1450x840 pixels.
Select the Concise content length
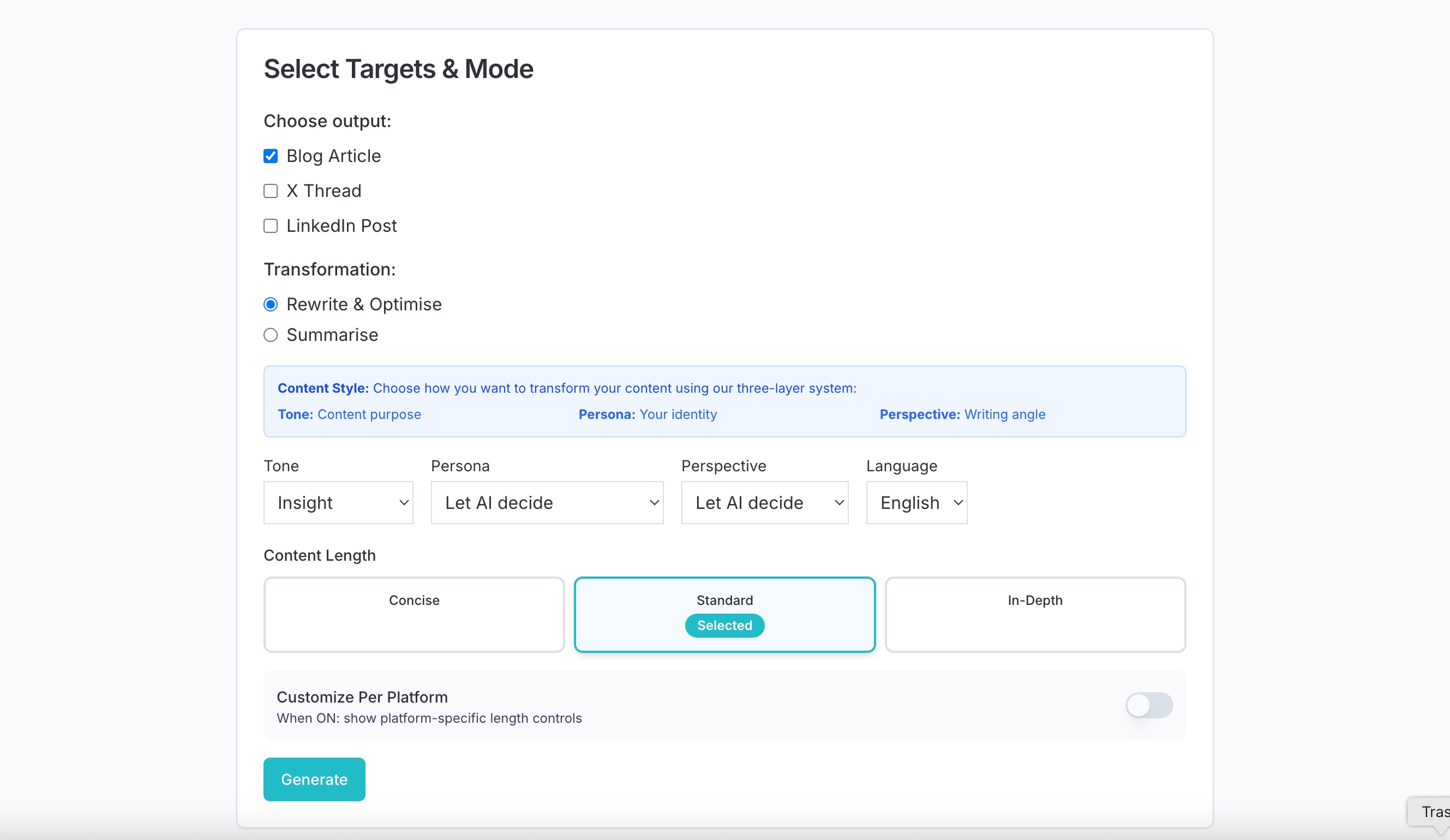click(414, 615)
